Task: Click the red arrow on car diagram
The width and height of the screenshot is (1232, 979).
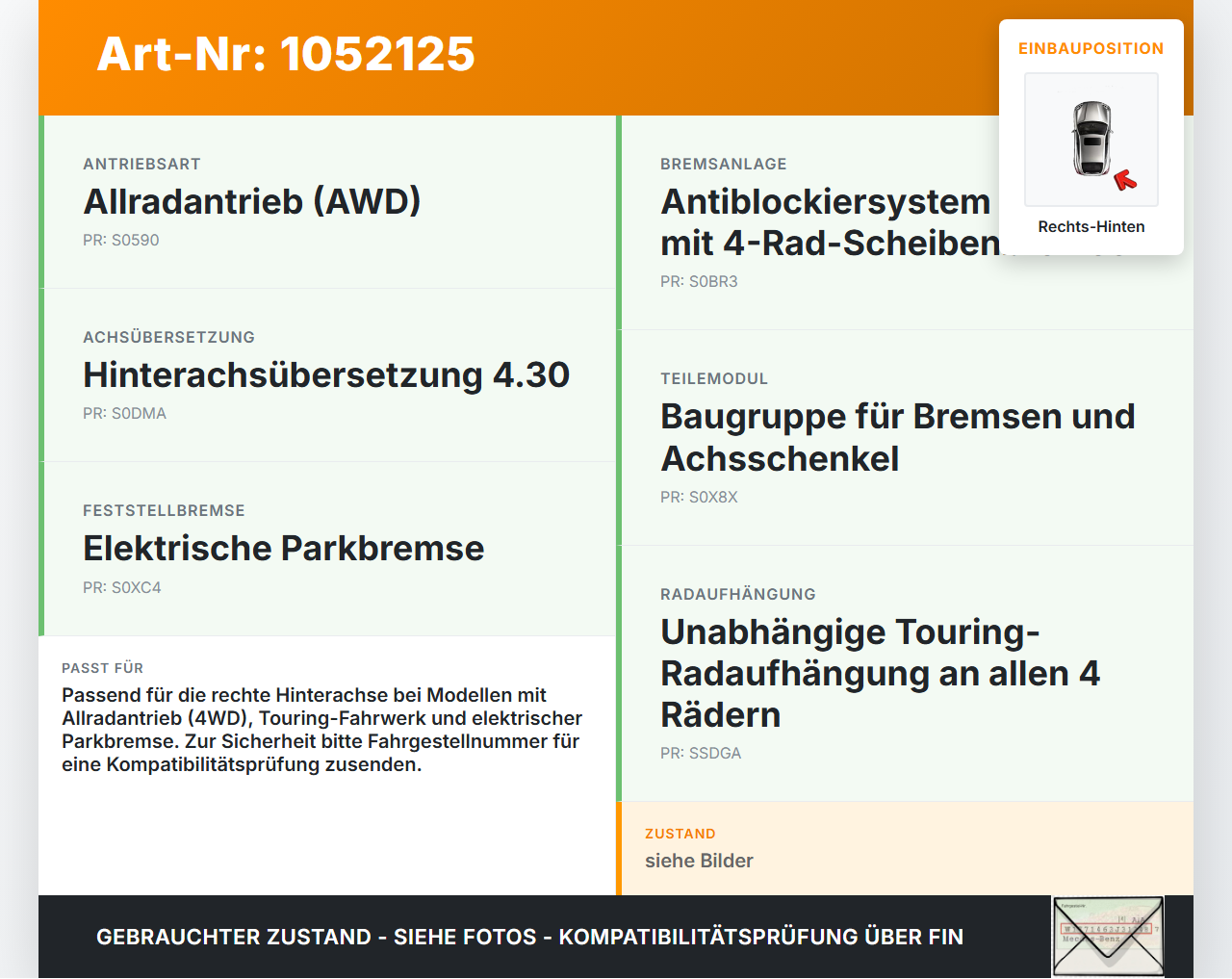Action: pyautogui.click(x=1124, y=180)
